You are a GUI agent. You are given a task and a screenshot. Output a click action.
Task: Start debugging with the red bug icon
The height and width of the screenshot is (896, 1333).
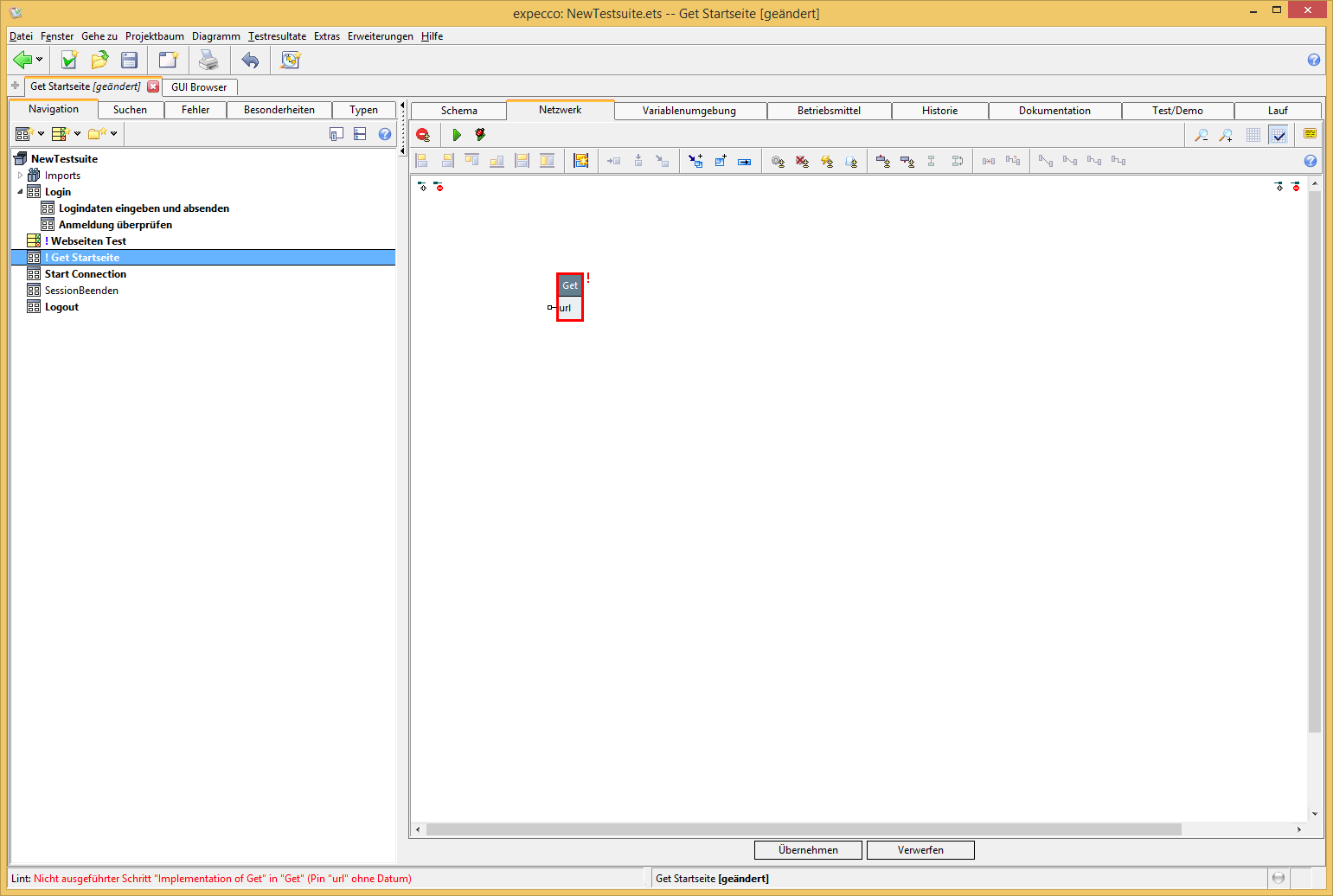(480, 135)
